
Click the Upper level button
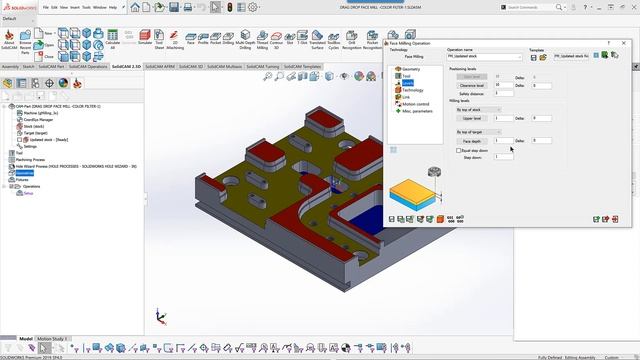[x=471, y=118]
